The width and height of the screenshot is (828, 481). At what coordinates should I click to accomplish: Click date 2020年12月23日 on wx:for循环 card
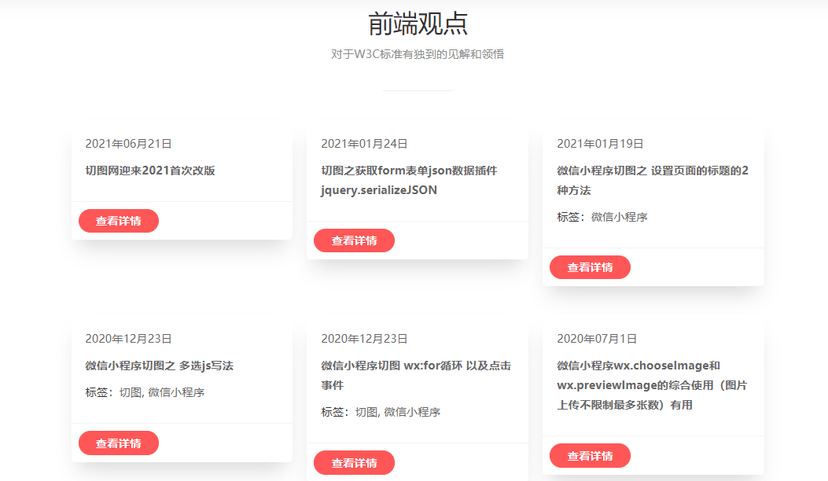click(x=364, y=338)
